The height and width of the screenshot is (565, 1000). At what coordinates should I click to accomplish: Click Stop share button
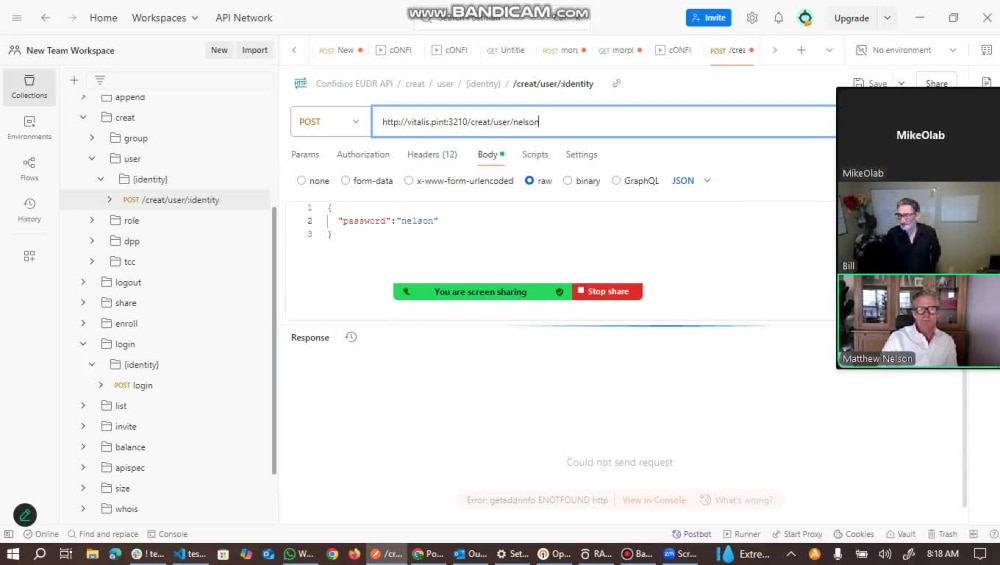tap(607, 291)
